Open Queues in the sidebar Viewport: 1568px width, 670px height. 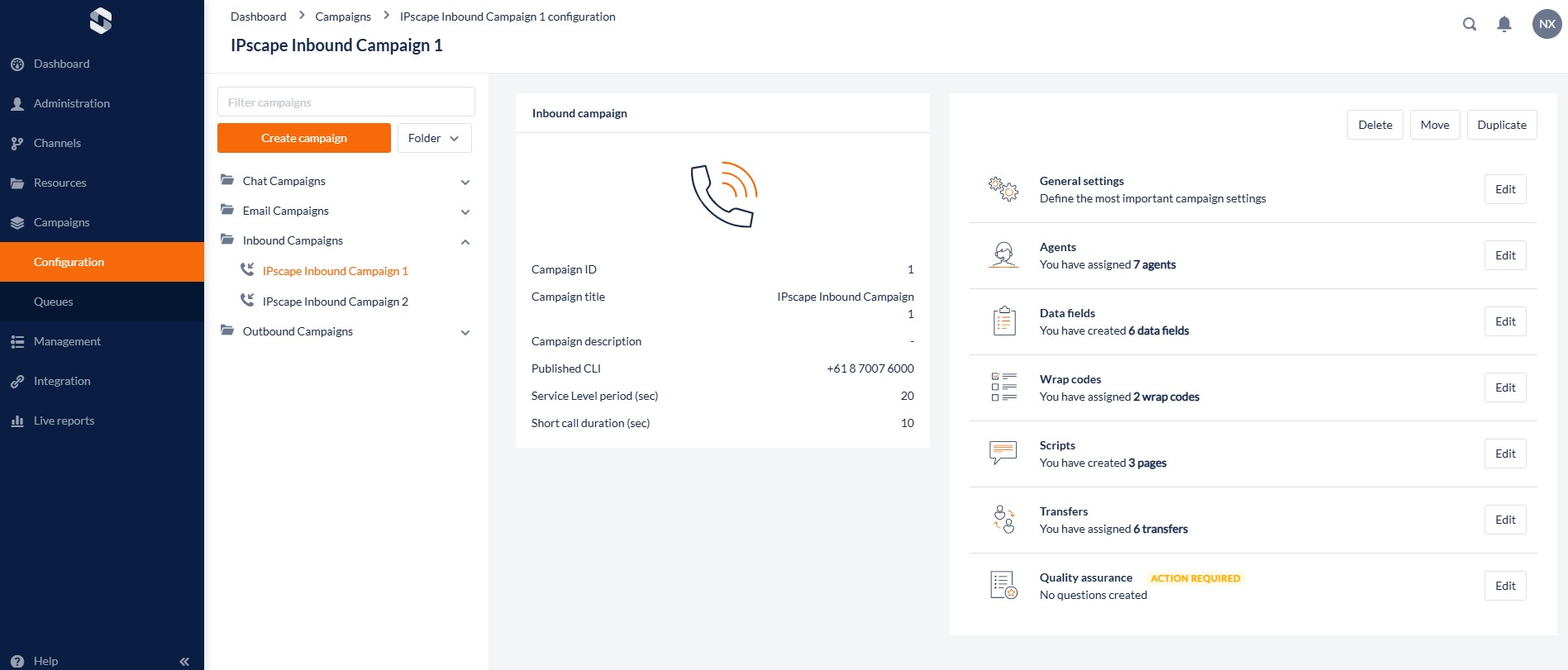[x=54, y=302]
